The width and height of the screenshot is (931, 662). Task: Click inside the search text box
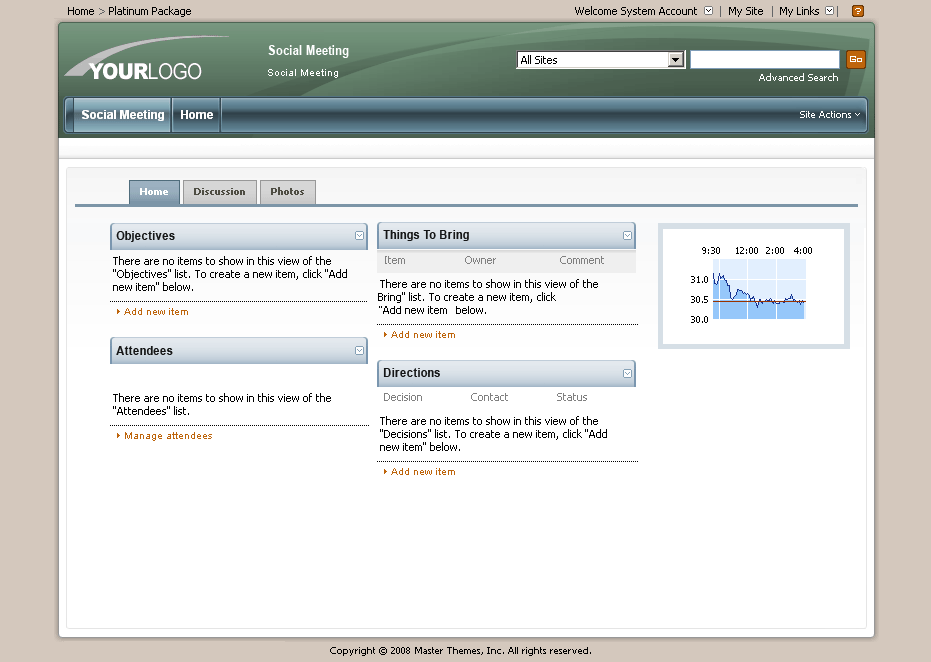(764, 60)
